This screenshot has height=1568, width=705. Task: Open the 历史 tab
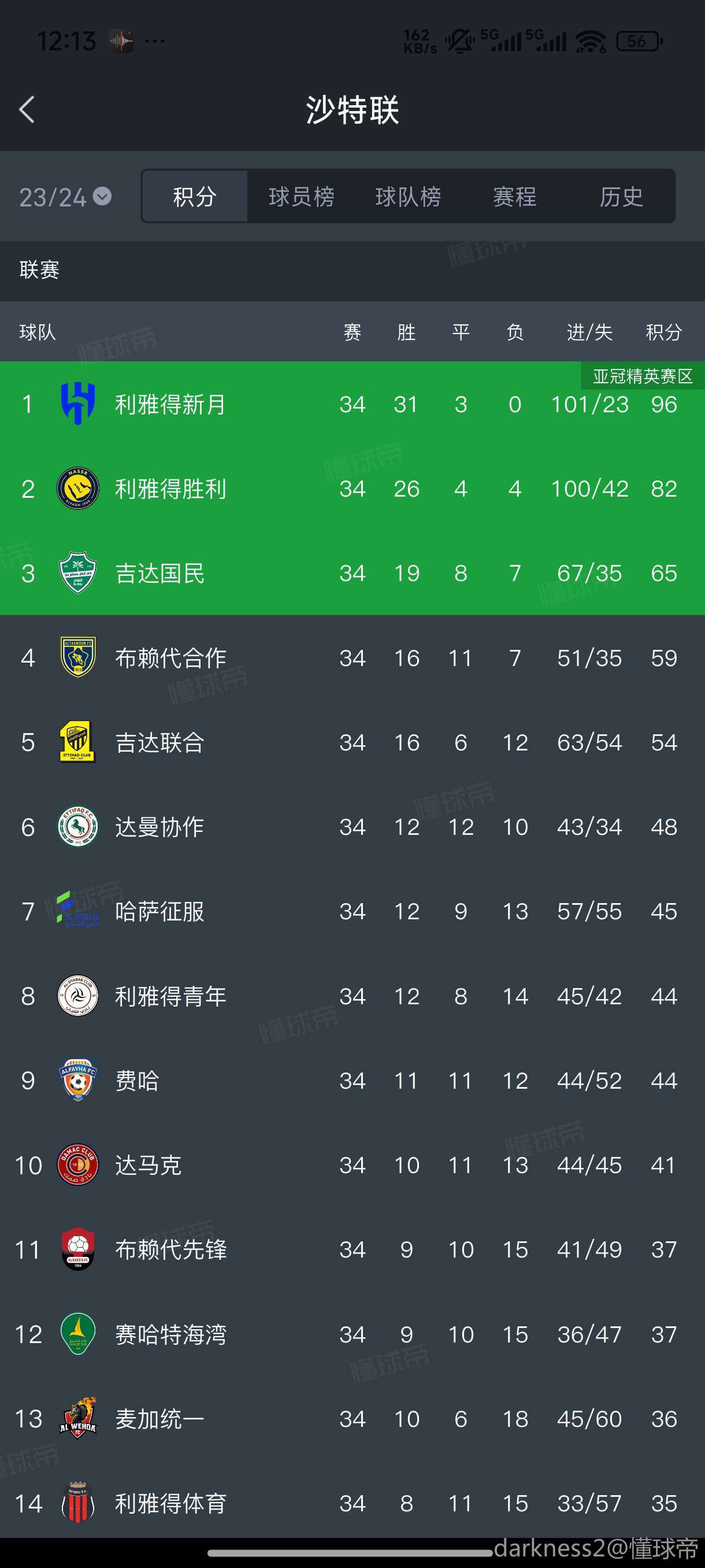(621, 197)
